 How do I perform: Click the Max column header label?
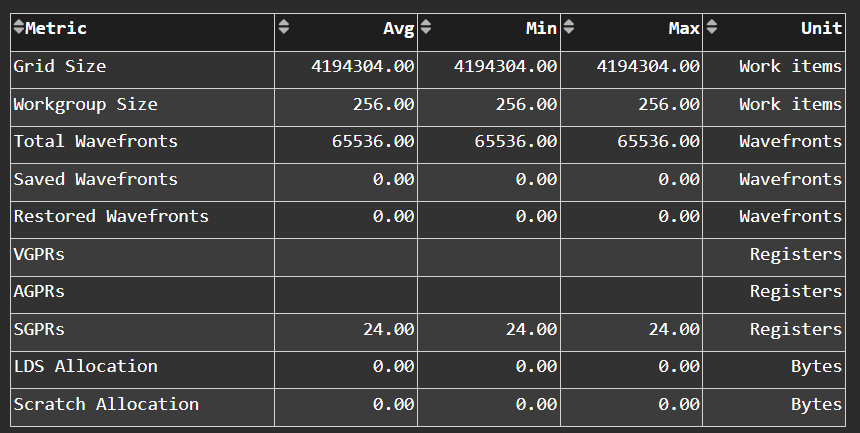point(684,28)
